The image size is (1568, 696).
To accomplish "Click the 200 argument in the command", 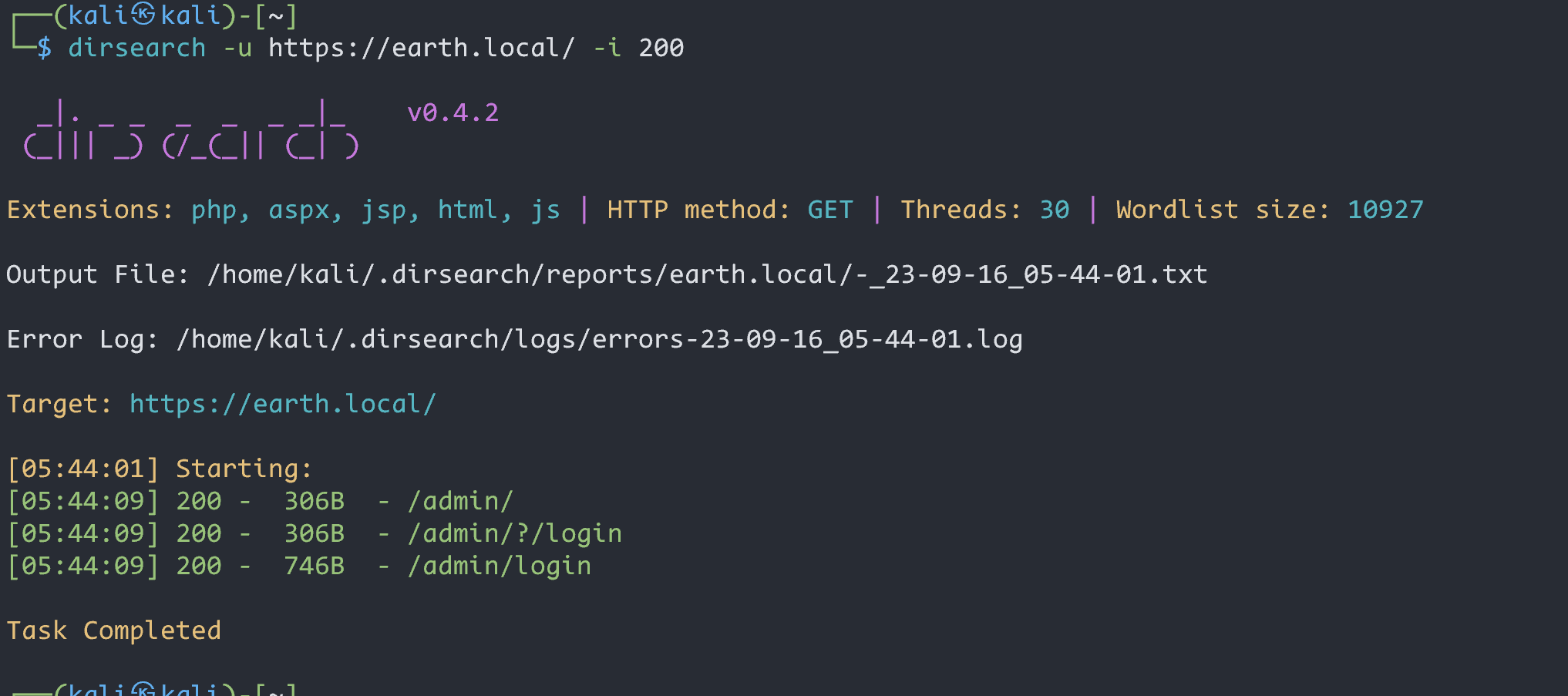I will coord(661,48).
